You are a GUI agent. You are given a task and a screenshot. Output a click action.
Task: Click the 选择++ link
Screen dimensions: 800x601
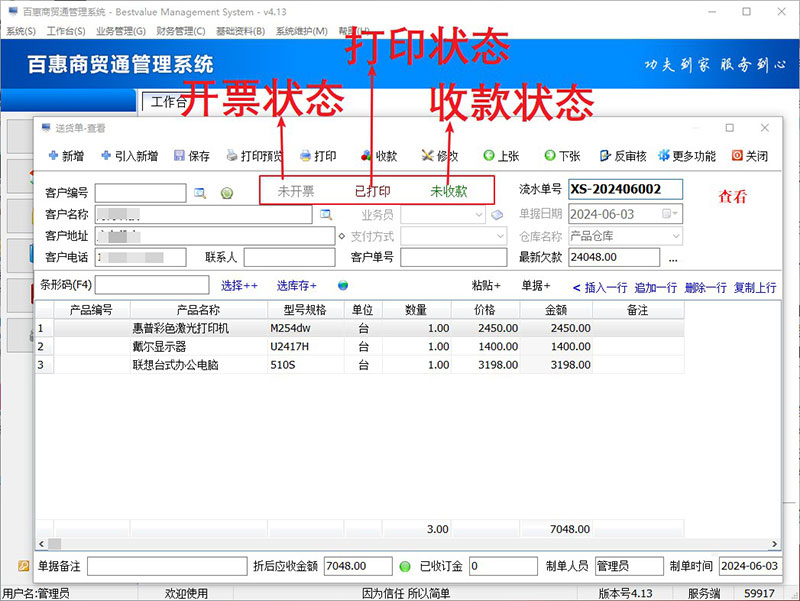click(239, 286)
